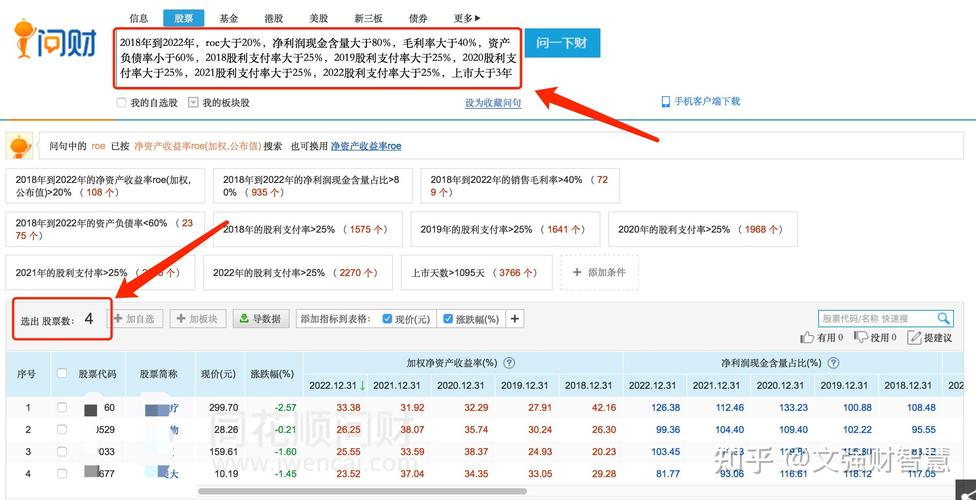Click the 2020年的股利支付率>25% condition

click(x=703, y=229)
